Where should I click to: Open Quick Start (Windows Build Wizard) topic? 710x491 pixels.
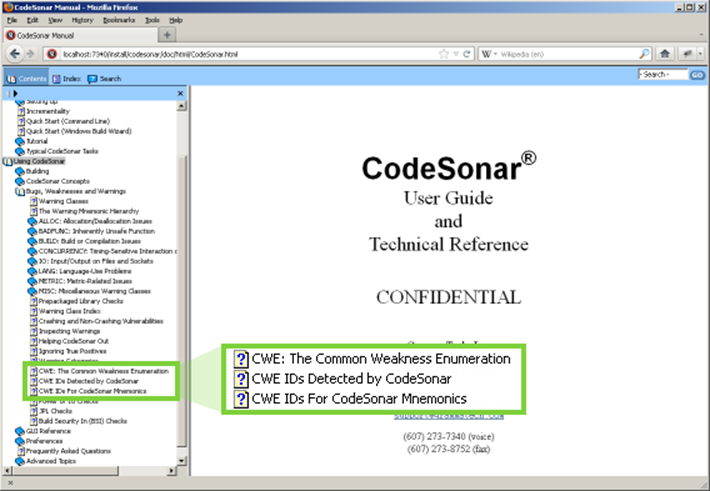(79, 131)
